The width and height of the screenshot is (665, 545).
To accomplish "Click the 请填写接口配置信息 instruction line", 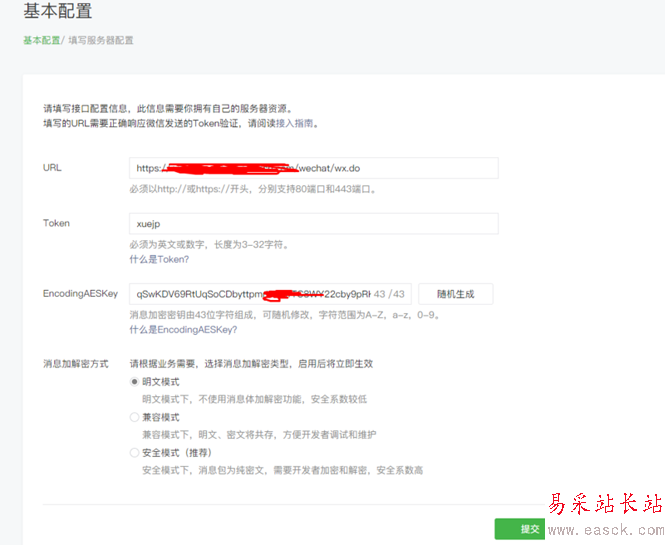I will [x=168, y=109].
